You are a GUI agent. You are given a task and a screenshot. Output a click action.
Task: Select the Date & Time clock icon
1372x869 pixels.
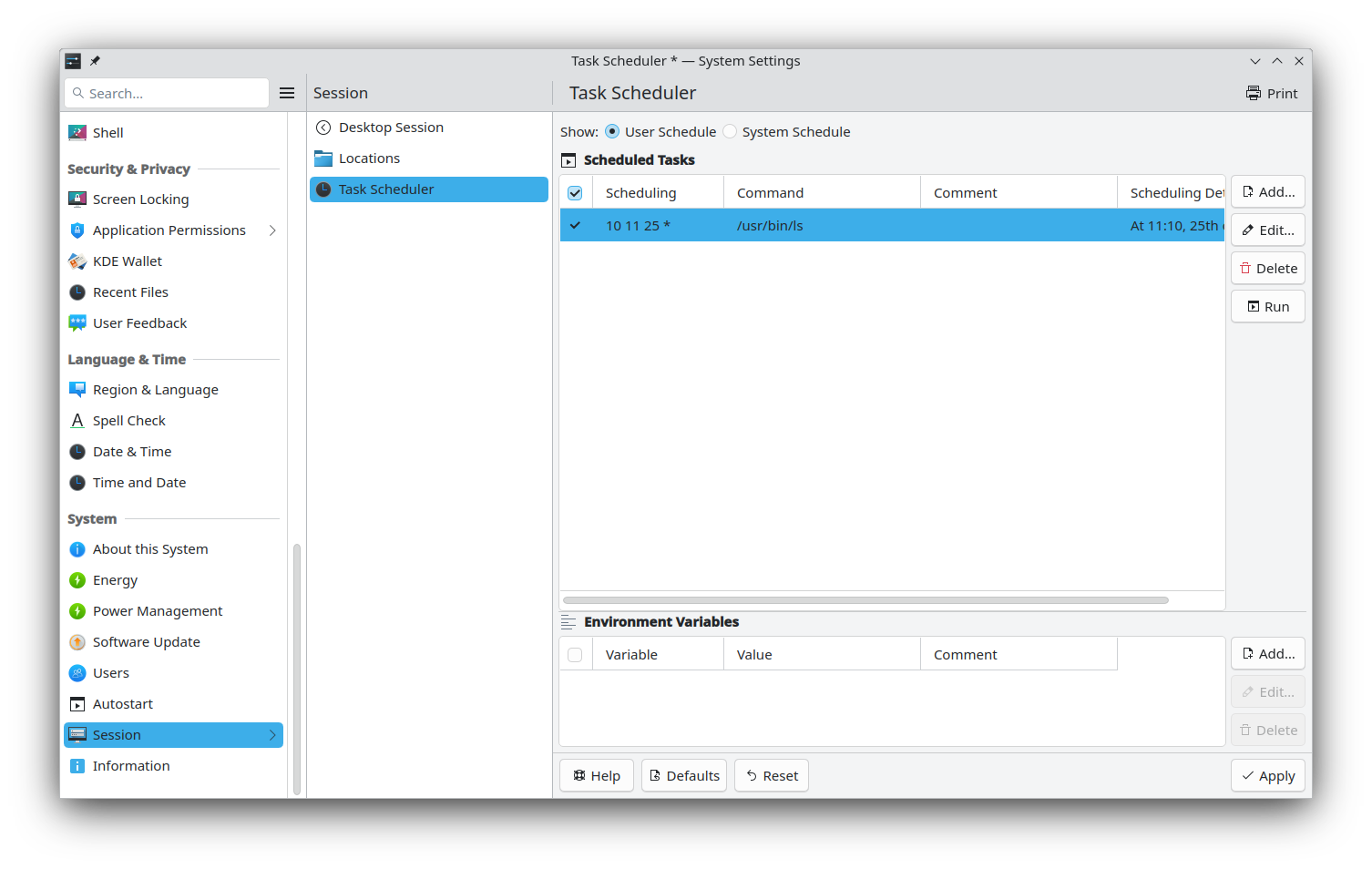[x=77, y=452]
